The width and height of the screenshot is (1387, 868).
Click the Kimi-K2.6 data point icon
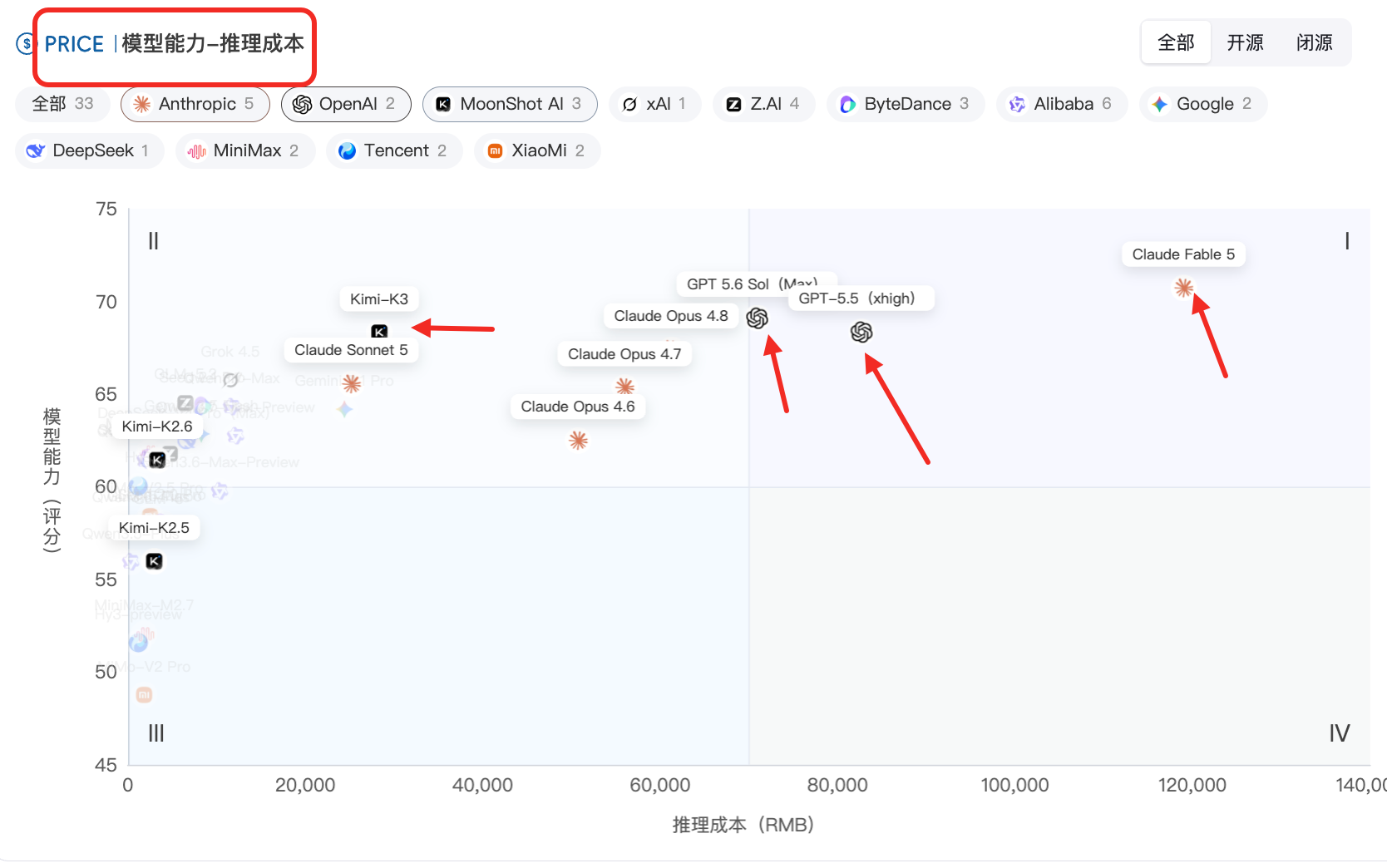pos(157,460)
